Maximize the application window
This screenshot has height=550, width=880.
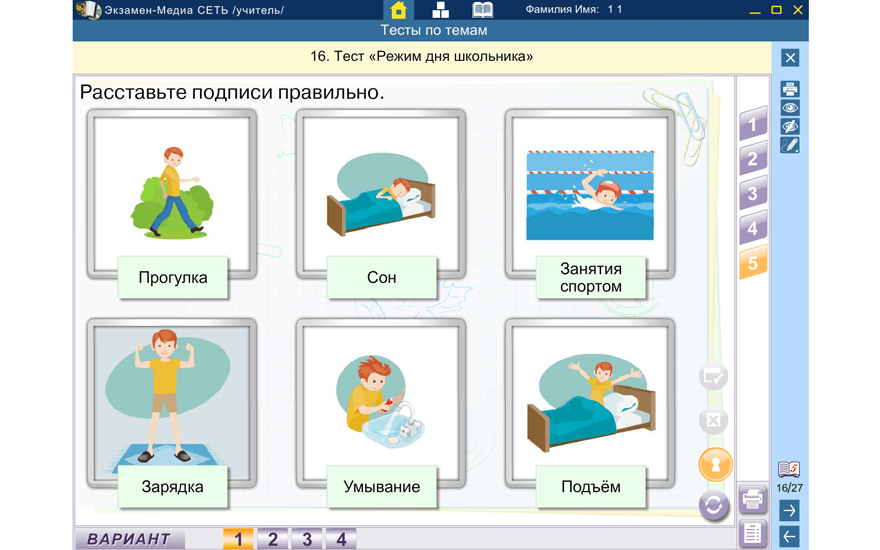776,10
